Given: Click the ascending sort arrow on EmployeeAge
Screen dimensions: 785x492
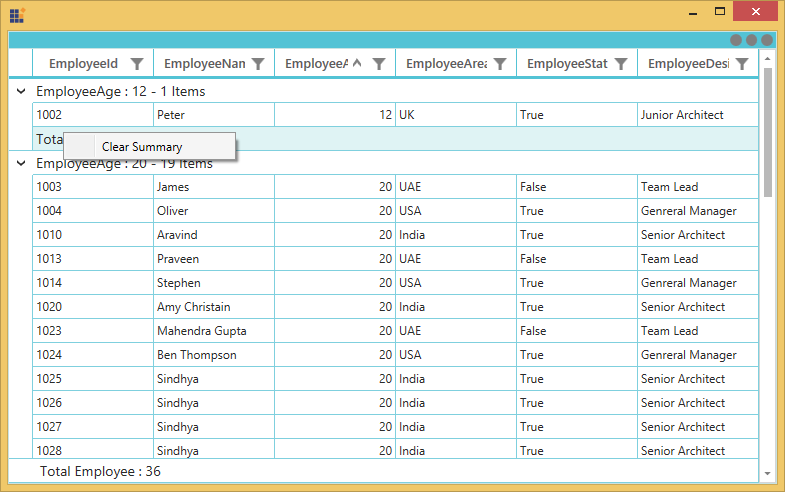Looking at the screenshot, I should click(356, 63).
